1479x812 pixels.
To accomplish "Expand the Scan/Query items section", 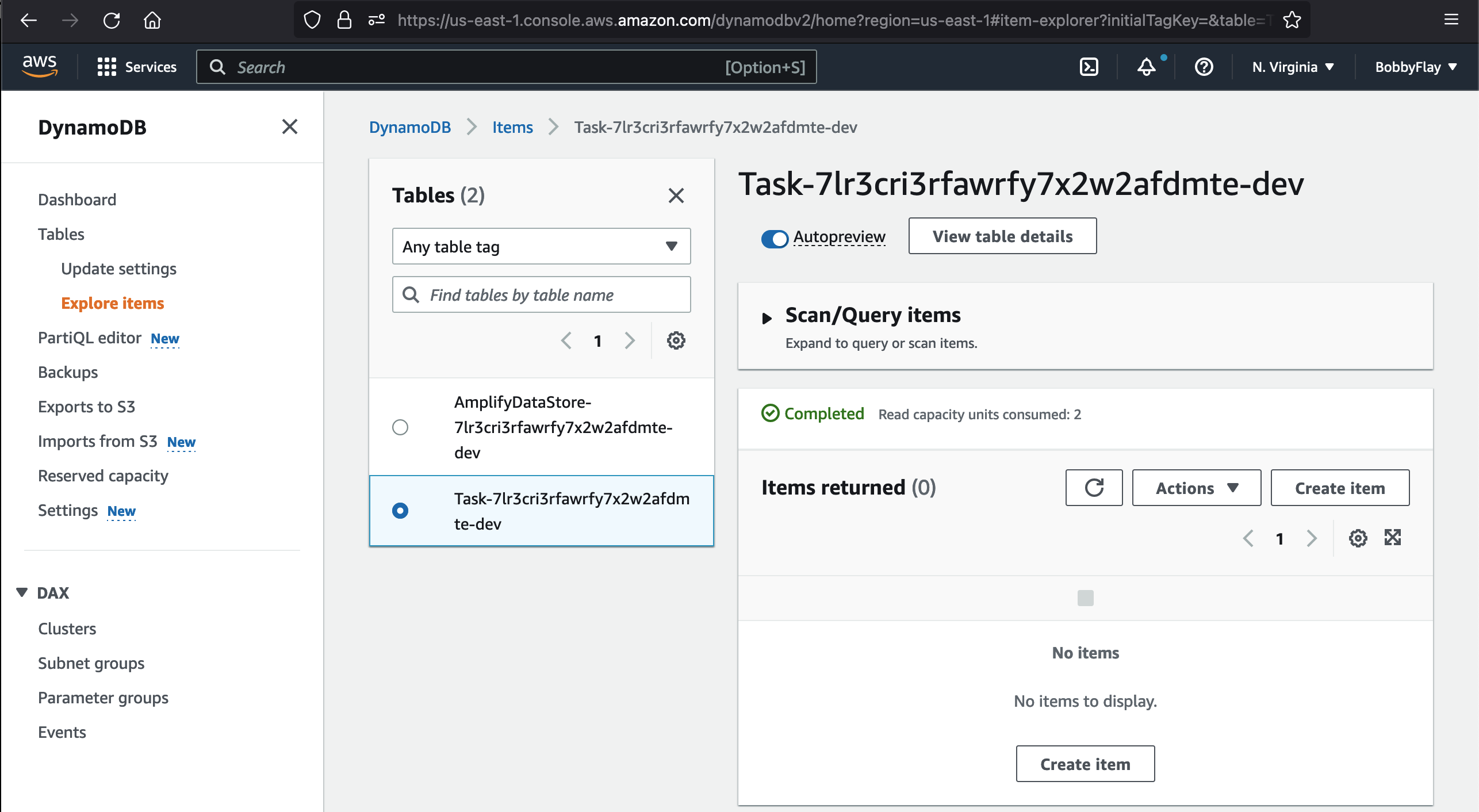I will pyautogui.click(x=767, y=317).
